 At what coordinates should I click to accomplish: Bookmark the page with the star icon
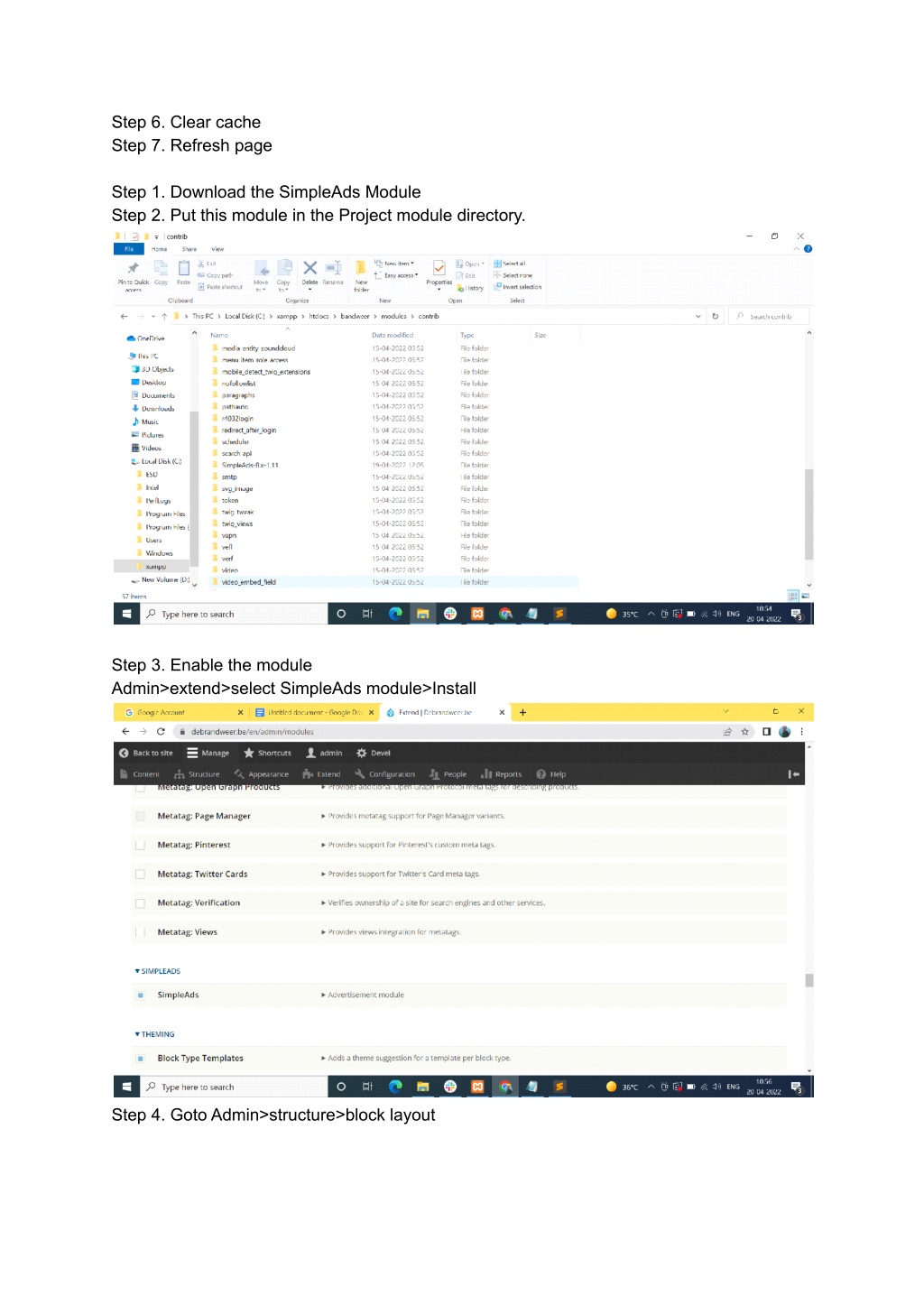point(745,732)
